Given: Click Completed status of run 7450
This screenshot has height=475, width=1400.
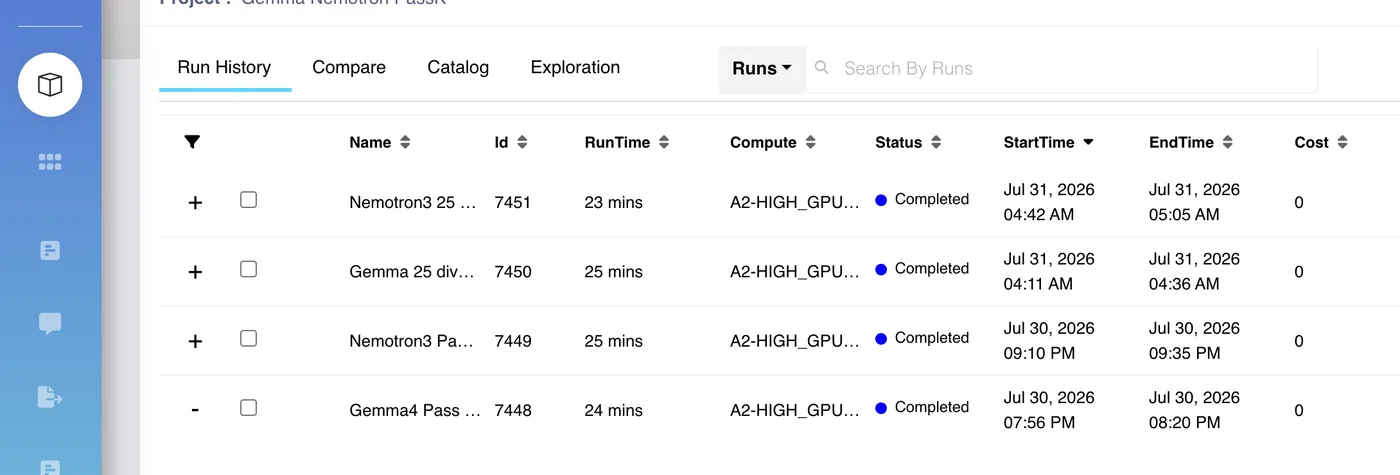Looking at the screenshot, I should 922,268.
